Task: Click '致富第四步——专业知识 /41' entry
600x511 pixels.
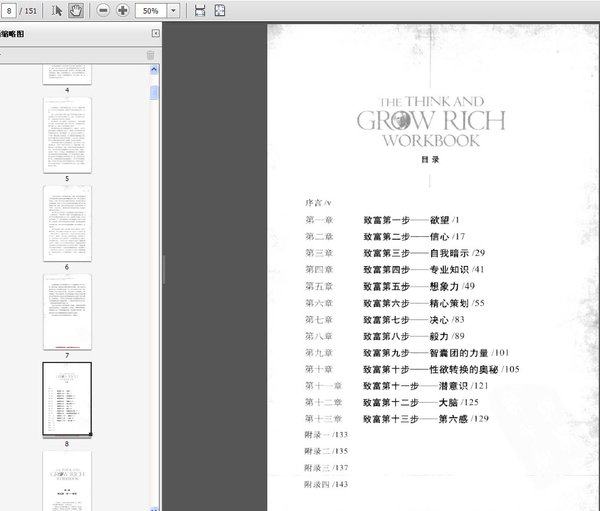Action: click(x=424, y=269)
